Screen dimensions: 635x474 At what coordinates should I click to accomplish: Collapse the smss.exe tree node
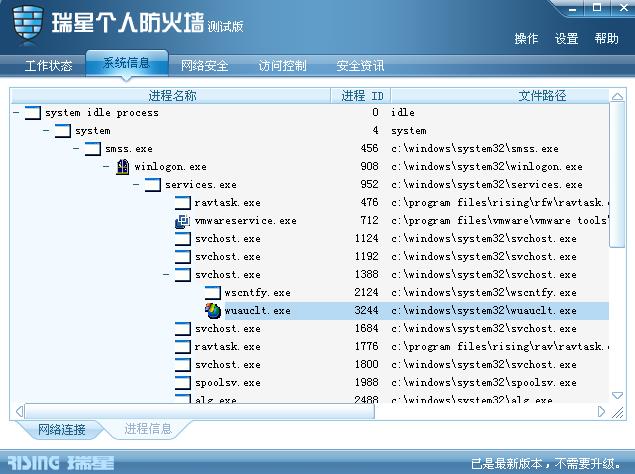click(x=76, y=149)
